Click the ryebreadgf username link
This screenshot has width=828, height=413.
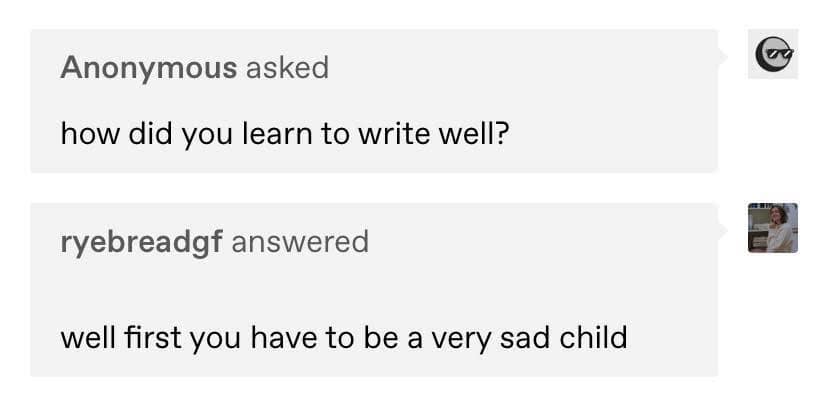(141, 241)
